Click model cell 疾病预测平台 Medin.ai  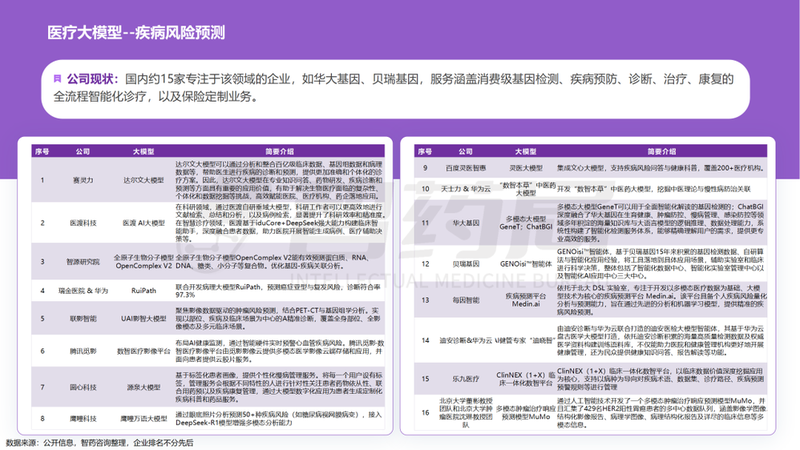[x=526, y=300]
